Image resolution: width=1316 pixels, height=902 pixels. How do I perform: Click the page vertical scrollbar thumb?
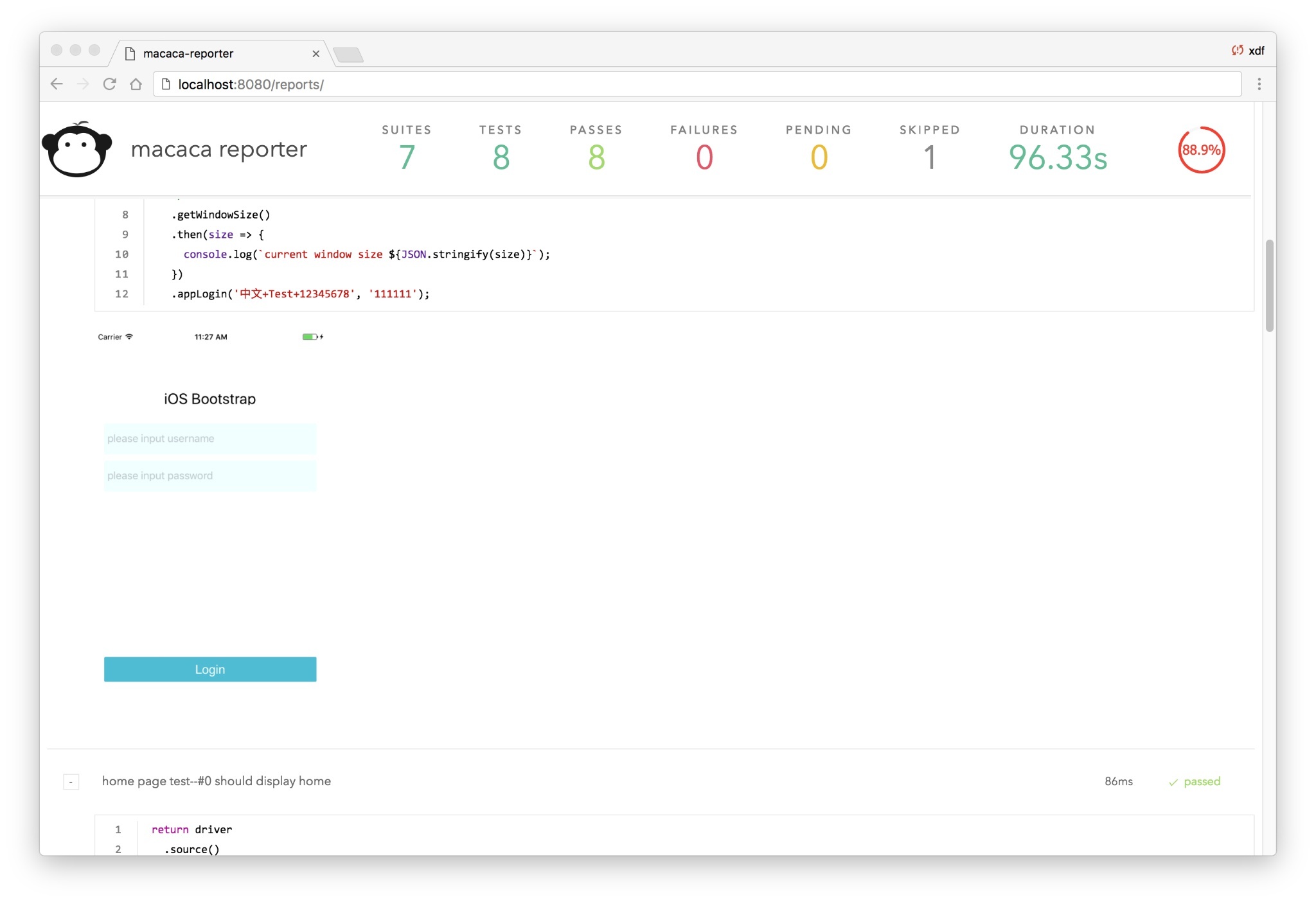1269,285
